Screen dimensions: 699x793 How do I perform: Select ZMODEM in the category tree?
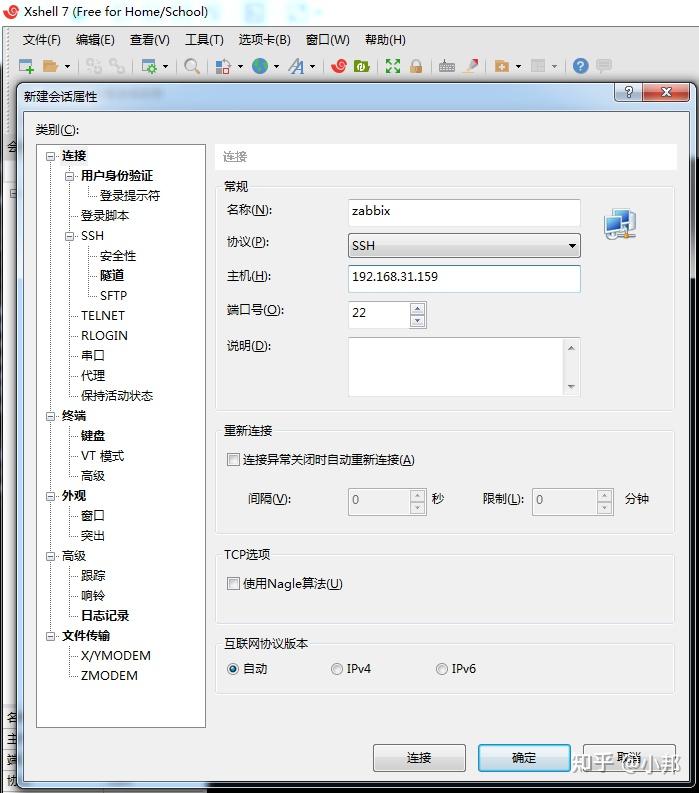click(x=109, y=676)
